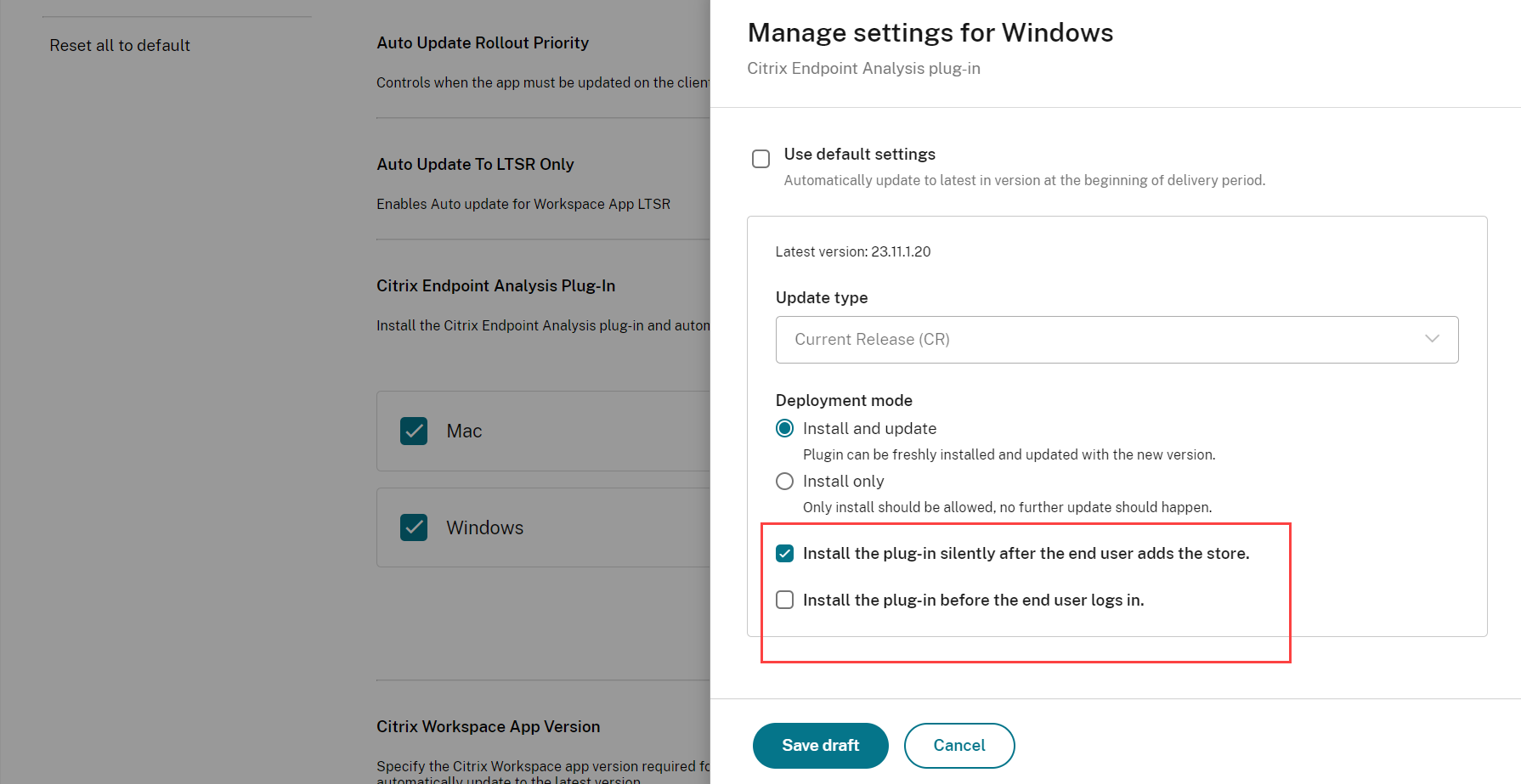The image size is (1521, 784).
Task: Click Reset all to default link
Action: click(120, 46)
